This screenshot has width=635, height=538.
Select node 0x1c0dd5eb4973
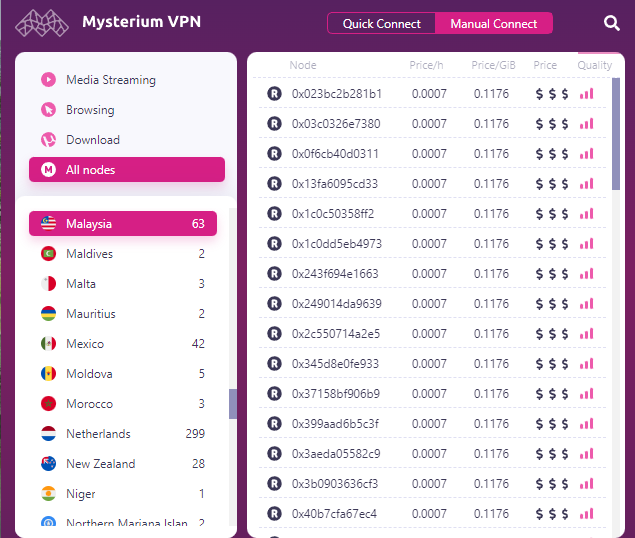433,243
